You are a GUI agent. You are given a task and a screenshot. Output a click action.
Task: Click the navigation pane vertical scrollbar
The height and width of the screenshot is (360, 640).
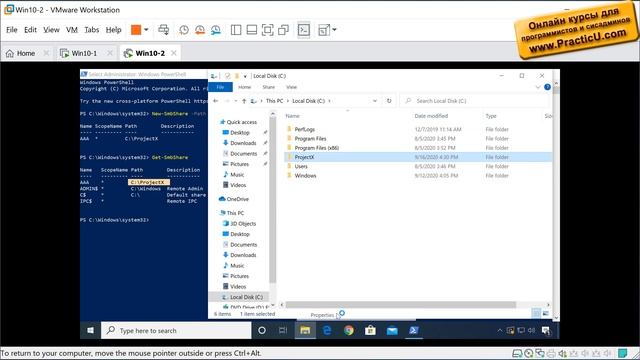click(x=273, y=200)
